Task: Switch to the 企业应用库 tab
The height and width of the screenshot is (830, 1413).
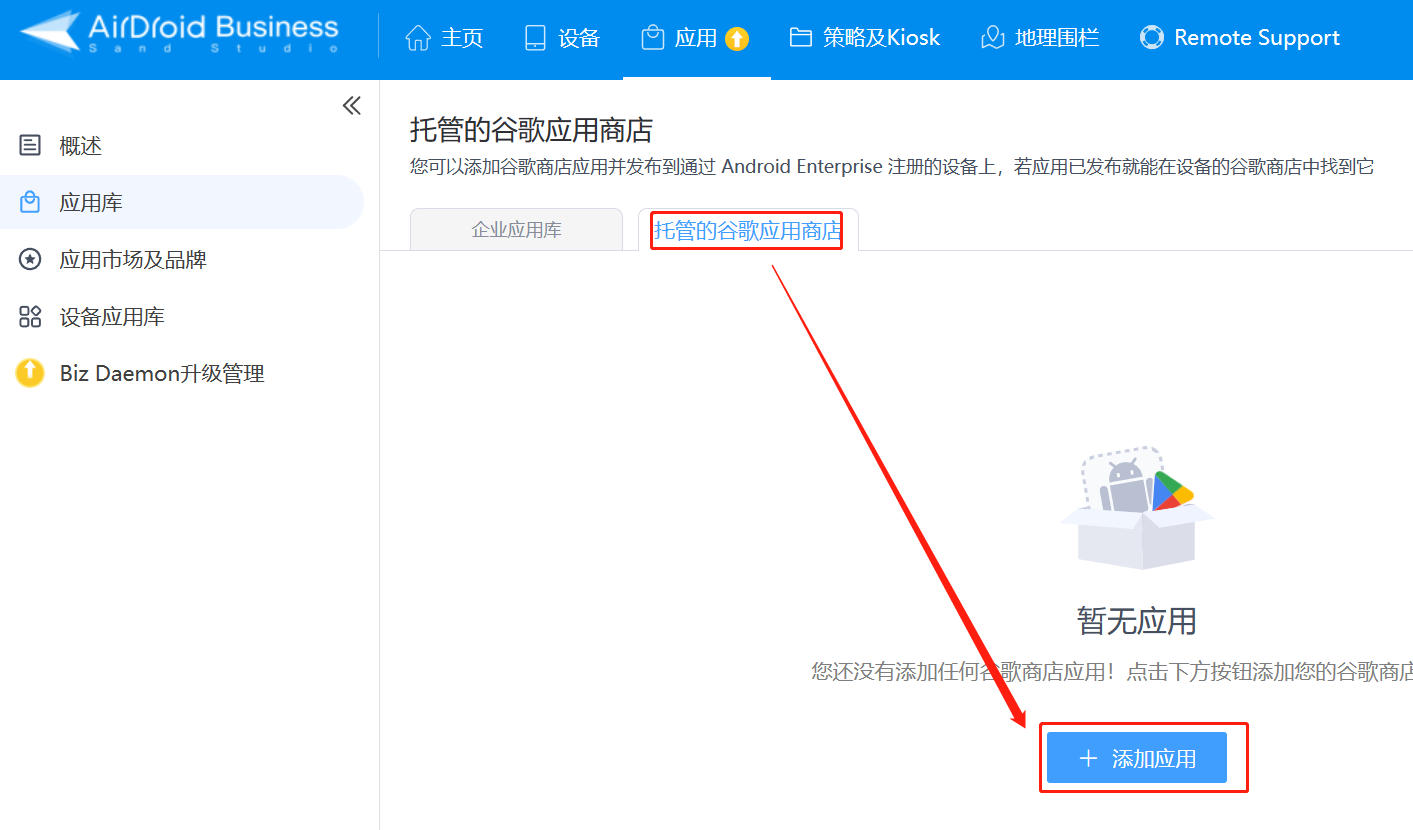Action: [x=516, y=230]
